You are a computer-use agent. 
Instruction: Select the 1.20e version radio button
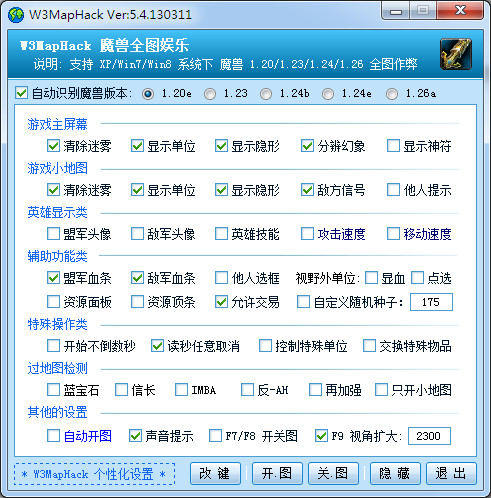[148, 94]
